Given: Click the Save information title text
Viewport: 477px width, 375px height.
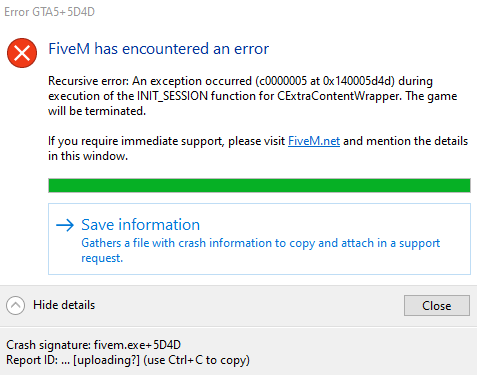Looking at the screenshot, I should (x=140, y=225).
